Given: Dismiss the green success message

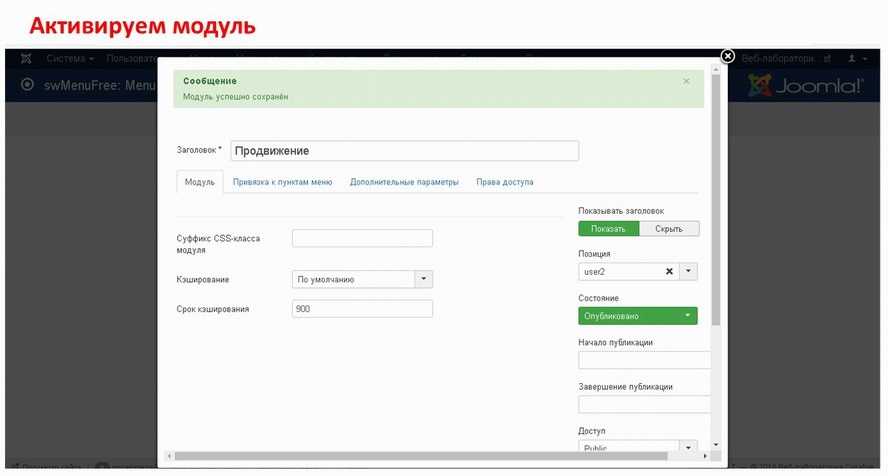Looking at the screenshot, I should (x=686, y=81).
